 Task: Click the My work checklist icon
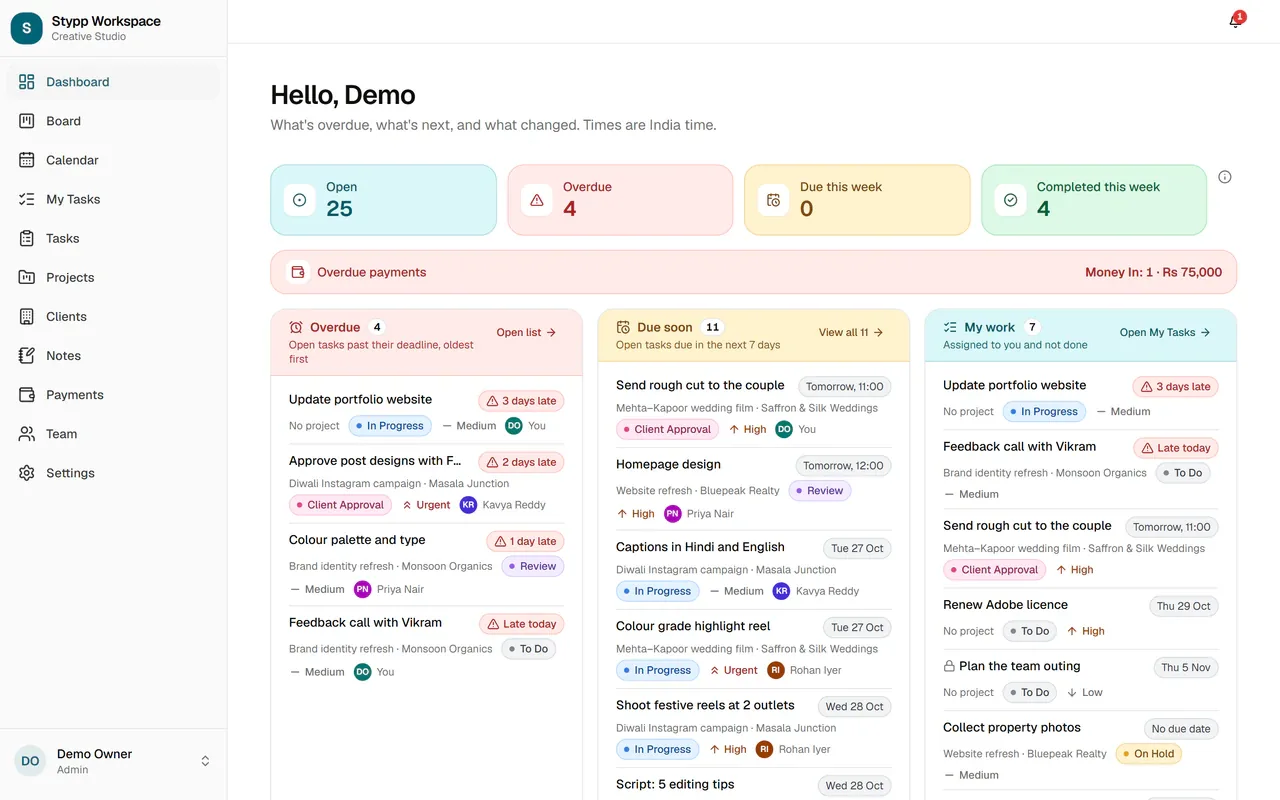(x=950, y=327)
